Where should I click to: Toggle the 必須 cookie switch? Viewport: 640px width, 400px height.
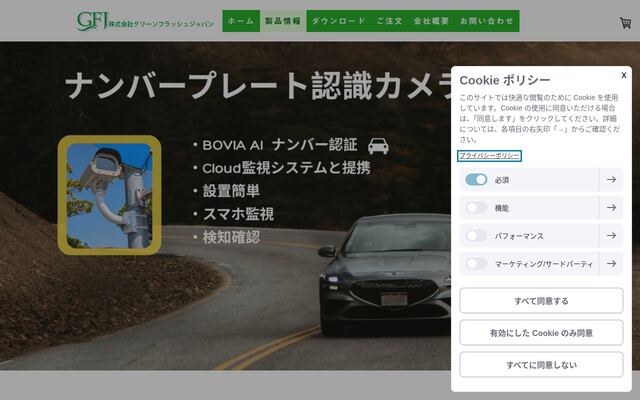476,180
